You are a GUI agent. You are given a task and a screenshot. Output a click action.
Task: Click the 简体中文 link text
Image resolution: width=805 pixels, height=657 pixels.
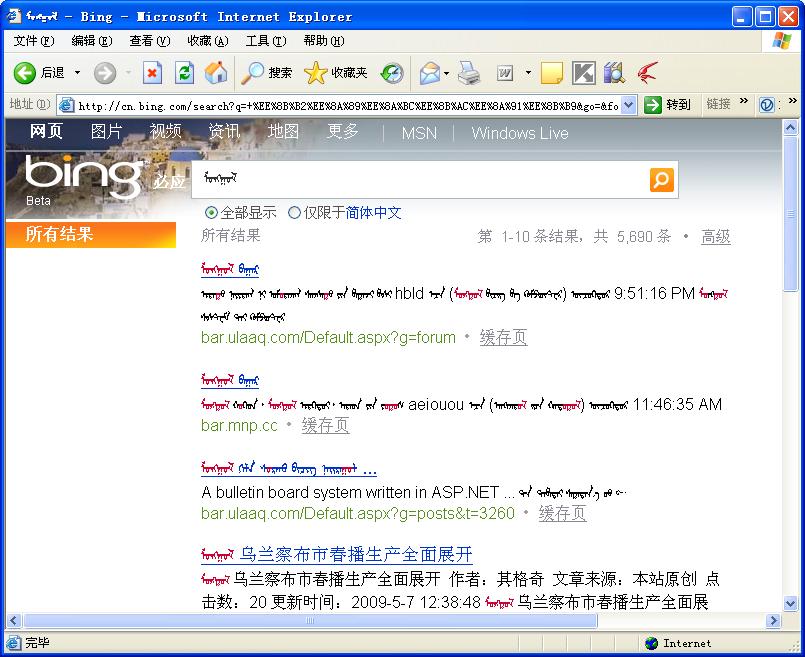tap(373, 212)
